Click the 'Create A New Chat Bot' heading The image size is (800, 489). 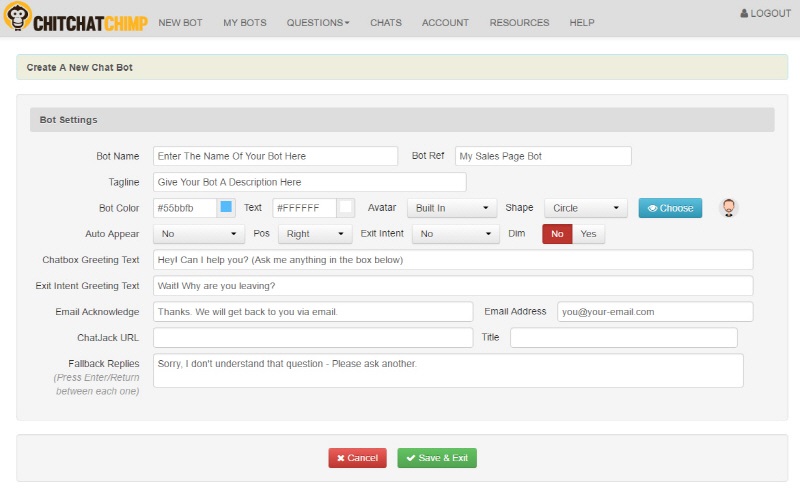[80, 67]
